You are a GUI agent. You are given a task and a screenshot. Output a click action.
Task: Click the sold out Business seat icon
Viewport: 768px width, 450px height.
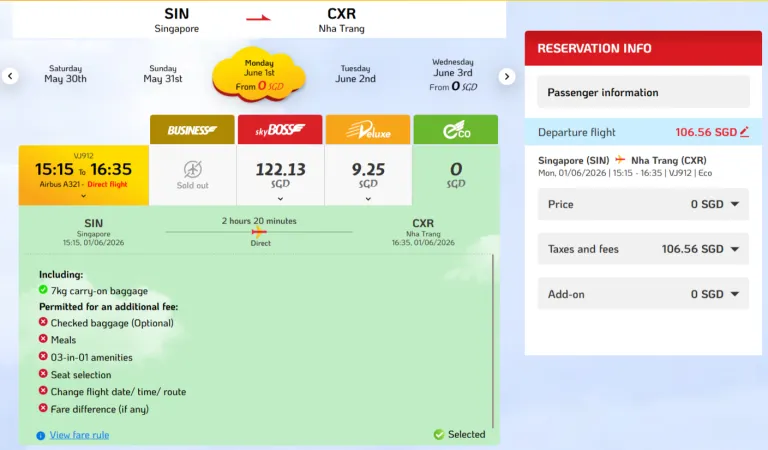coord(193,169)
